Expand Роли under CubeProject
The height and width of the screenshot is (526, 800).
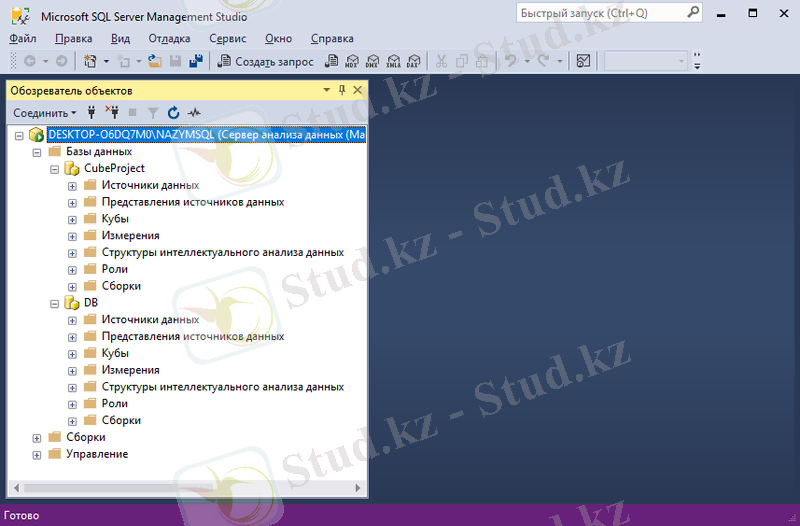72,270
